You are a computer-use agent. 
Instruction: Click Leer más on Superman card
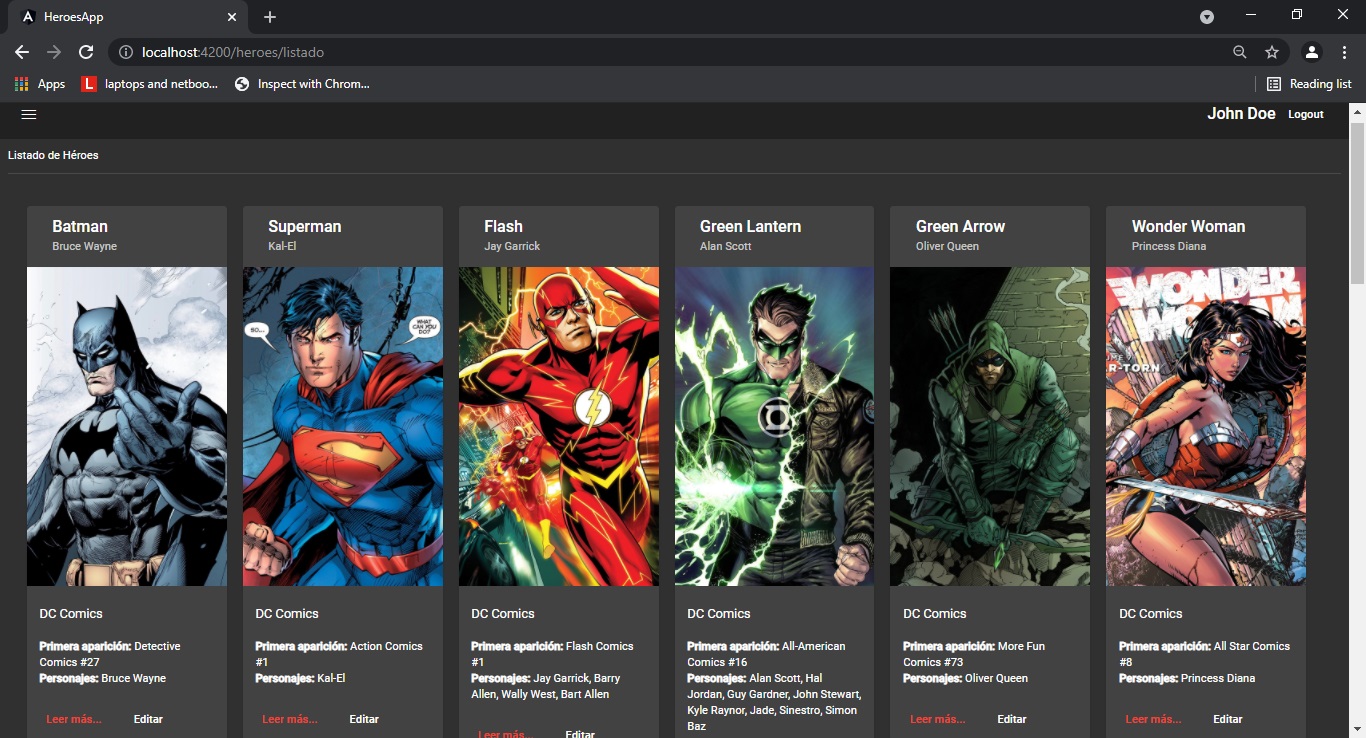(290, 719)
